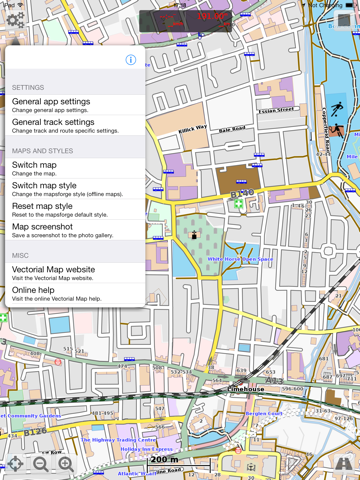Tap the Killick Way street label
360x480 pixels.
pos(193,129)
